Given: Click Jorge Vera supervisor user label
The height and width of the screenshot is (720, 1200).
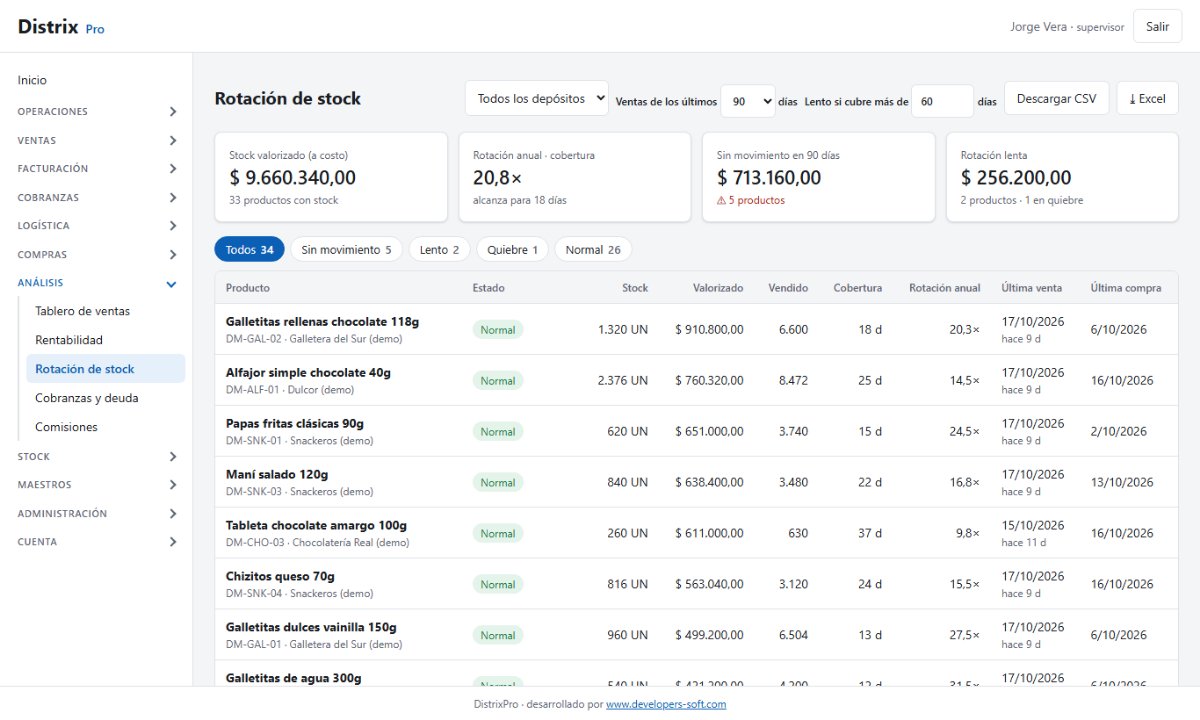Looking at the screenshot, I should click(1067, 27).
